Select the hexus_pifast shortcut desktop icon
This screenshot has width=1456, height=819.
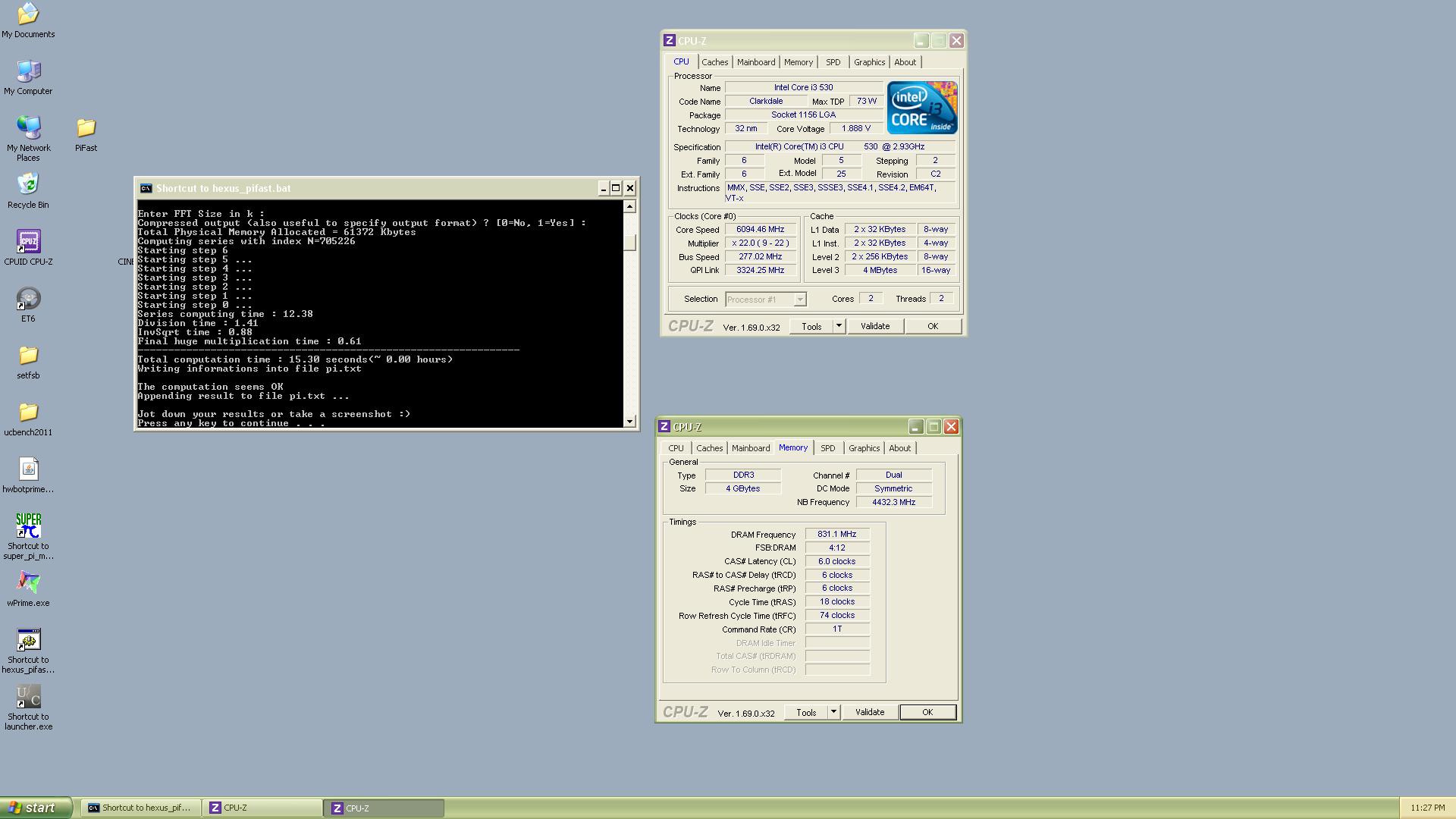tap(28, 639)
